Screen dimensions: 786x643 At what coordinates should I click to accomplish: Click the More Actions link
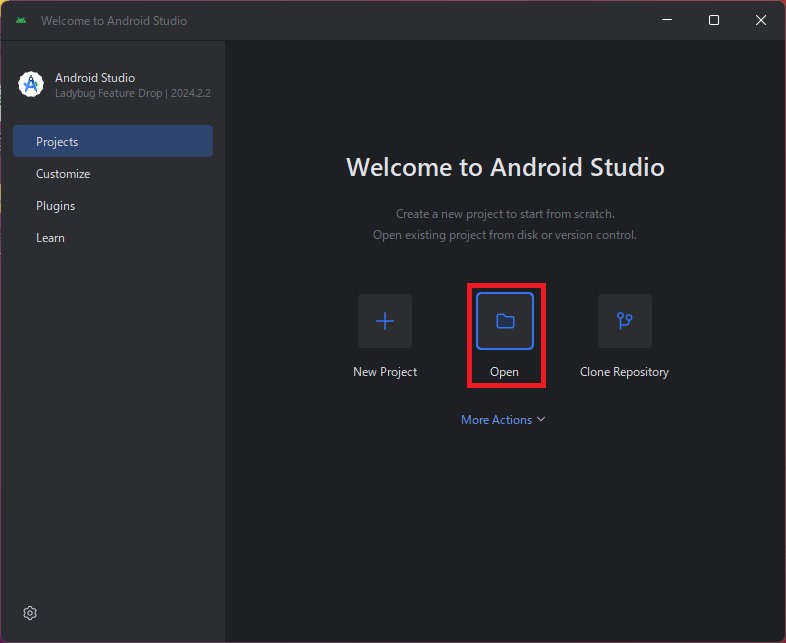click(496, 420)
